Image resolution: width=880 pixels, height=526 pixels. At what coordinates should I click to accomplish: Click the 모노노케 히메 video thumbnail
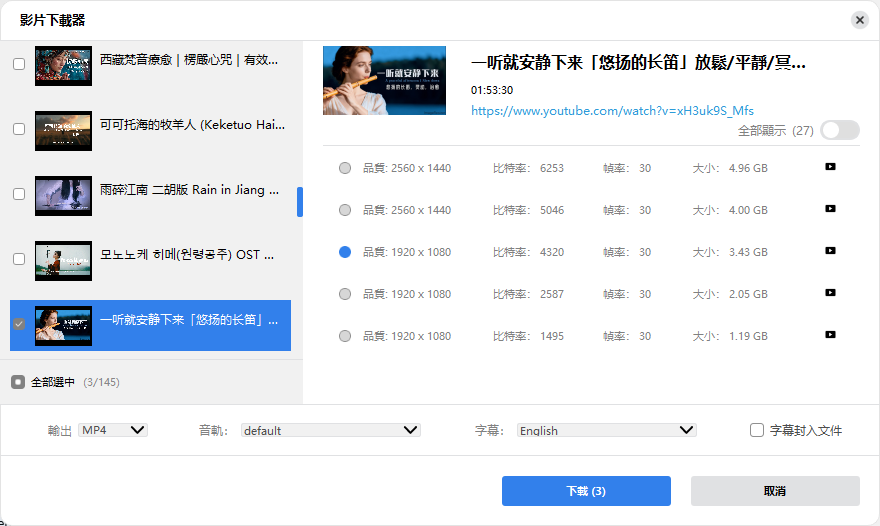tap(63, 261)
